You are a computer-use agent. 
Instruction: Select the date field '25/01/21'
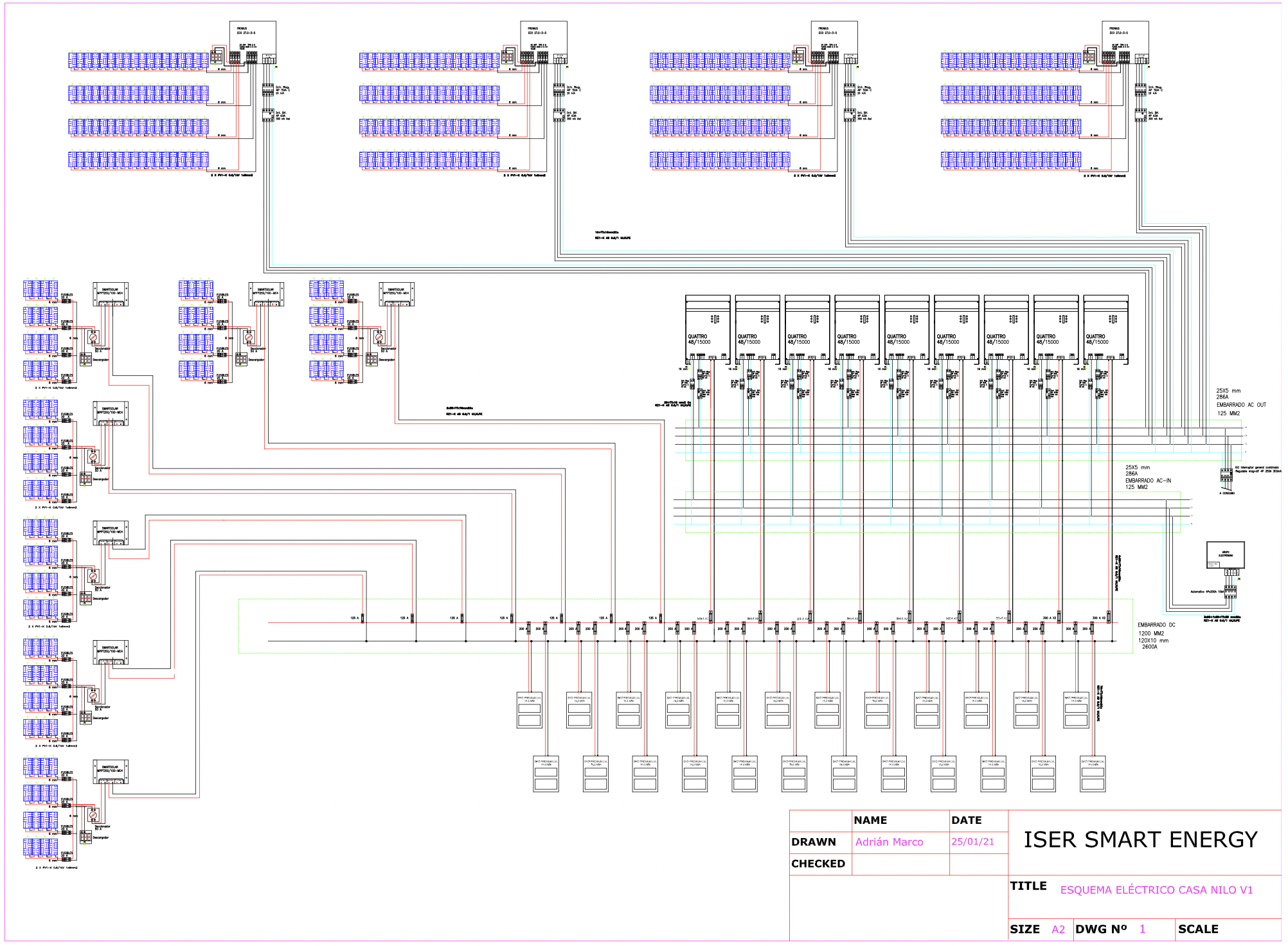972,842
